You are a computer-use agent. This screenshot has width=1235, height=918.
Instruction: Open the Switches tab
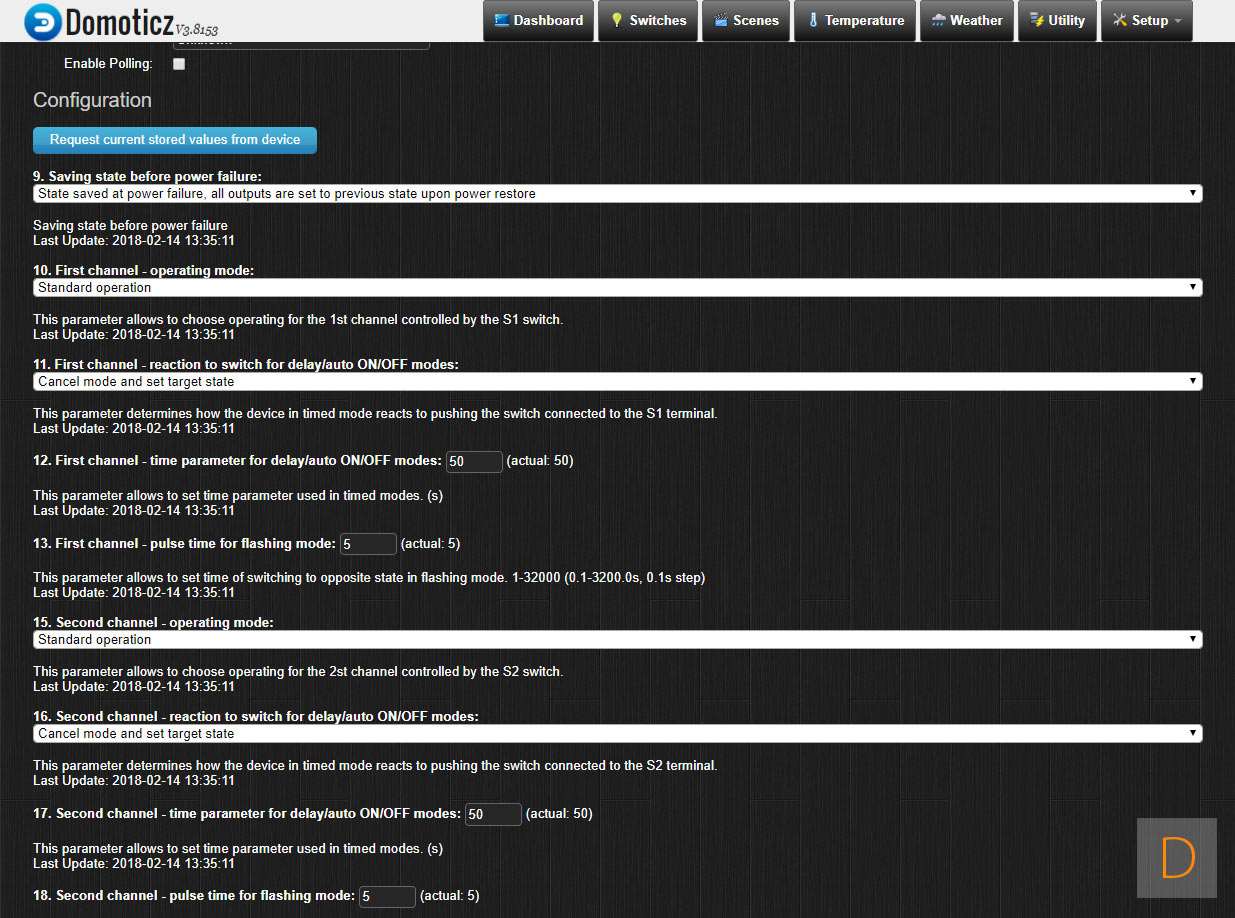[648, 21]
